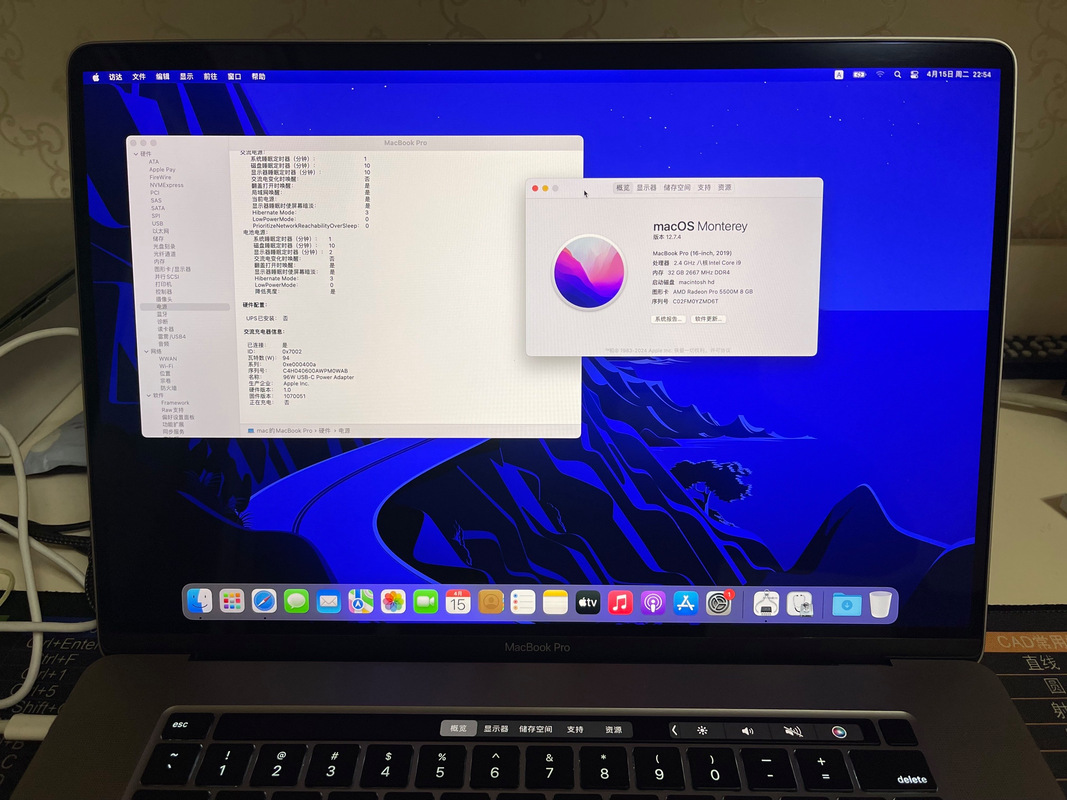The image size is (1067, 800).
Task: Click the 软件更新 button
Action: (708, 319)
